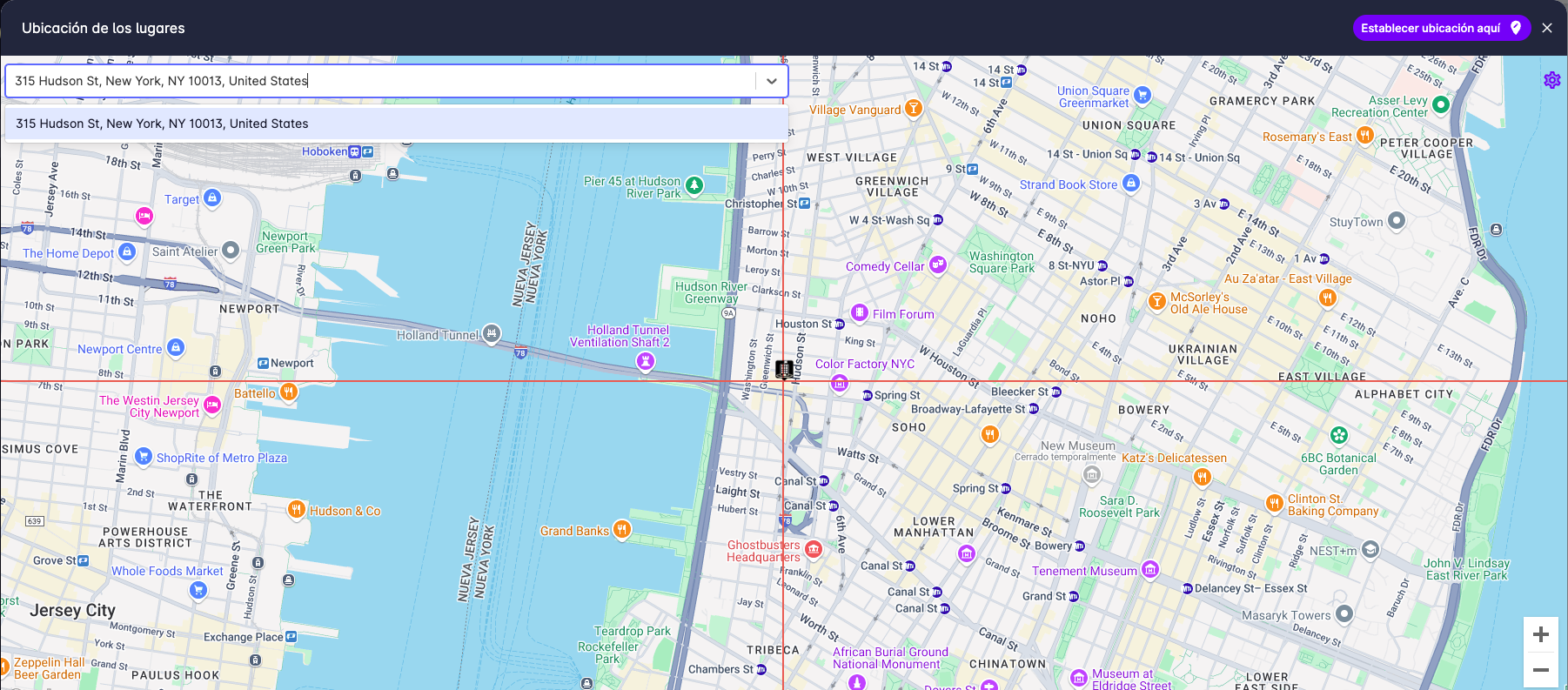Select the Katz's Delicatessen restaurant marker
This screenshot has height=690, width=1568.
click(1202, 476)
